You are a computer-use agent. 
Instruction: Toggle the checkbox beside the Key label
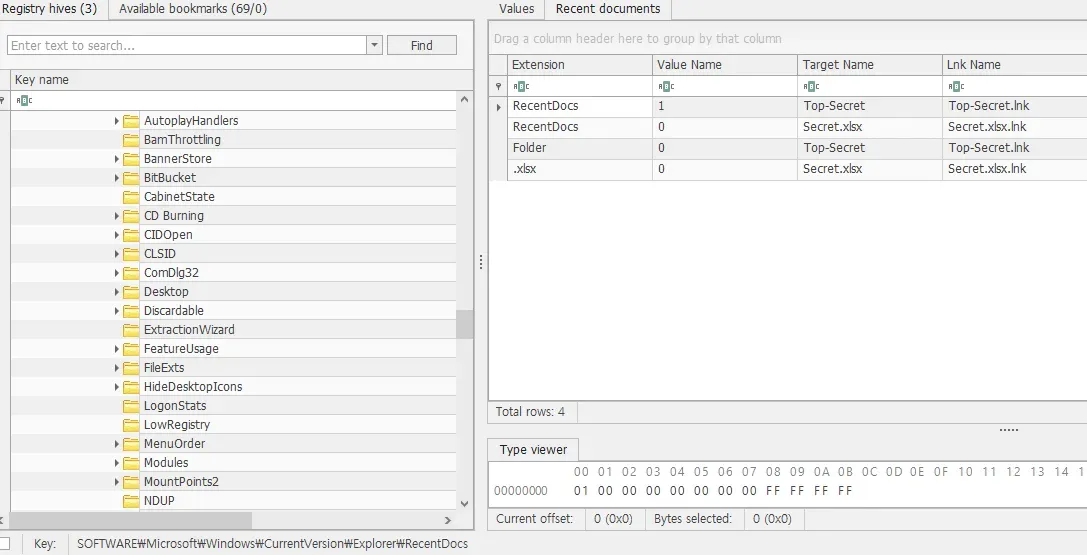click(x=5, y=544)
